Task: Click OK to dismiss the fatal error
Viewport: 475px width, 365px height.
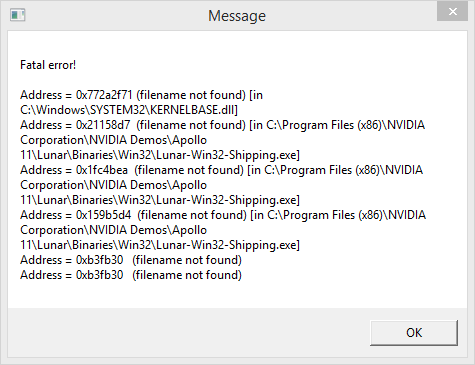Action: (414, 333)
